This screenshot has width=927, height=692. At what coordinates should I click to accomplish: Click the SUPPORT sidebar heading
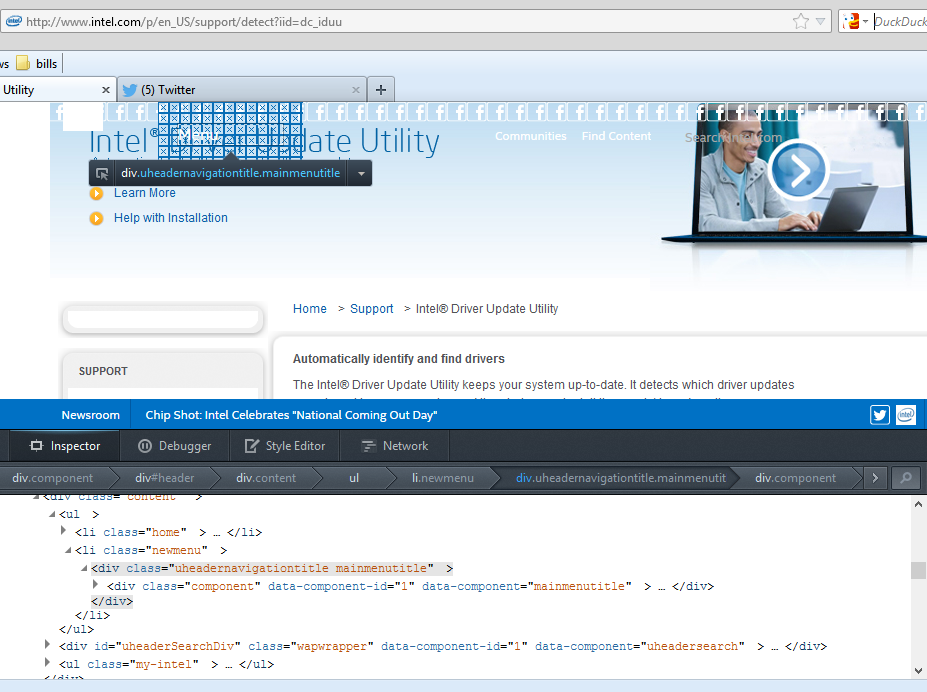point(103,371)
